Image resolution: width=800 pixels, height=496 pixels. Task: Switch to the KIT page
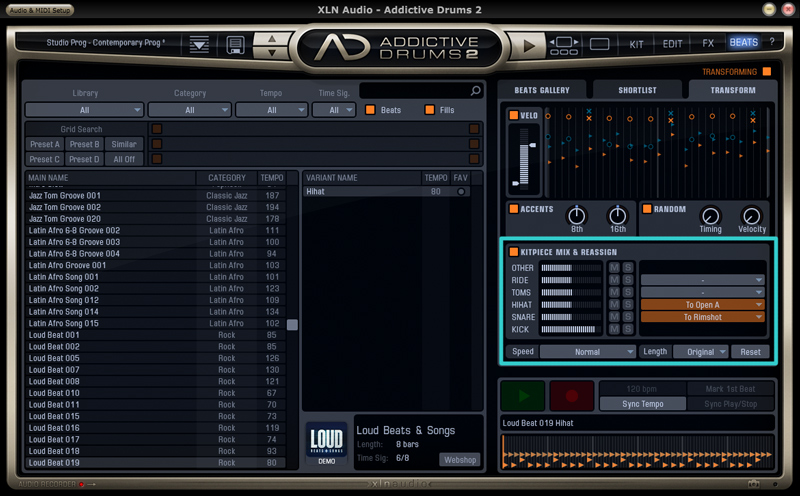pyautogui.click(x=636, y=44)
